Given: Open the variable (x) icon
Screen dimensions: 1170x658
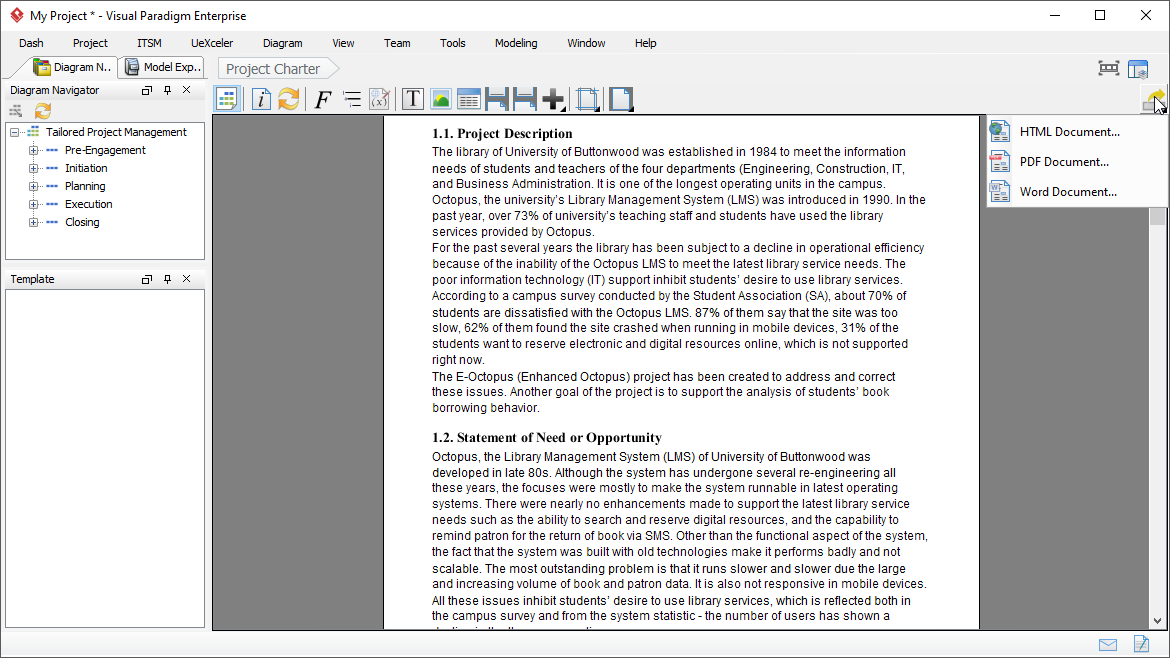Looking at the screenshot, I should click(x=379, y=98).
